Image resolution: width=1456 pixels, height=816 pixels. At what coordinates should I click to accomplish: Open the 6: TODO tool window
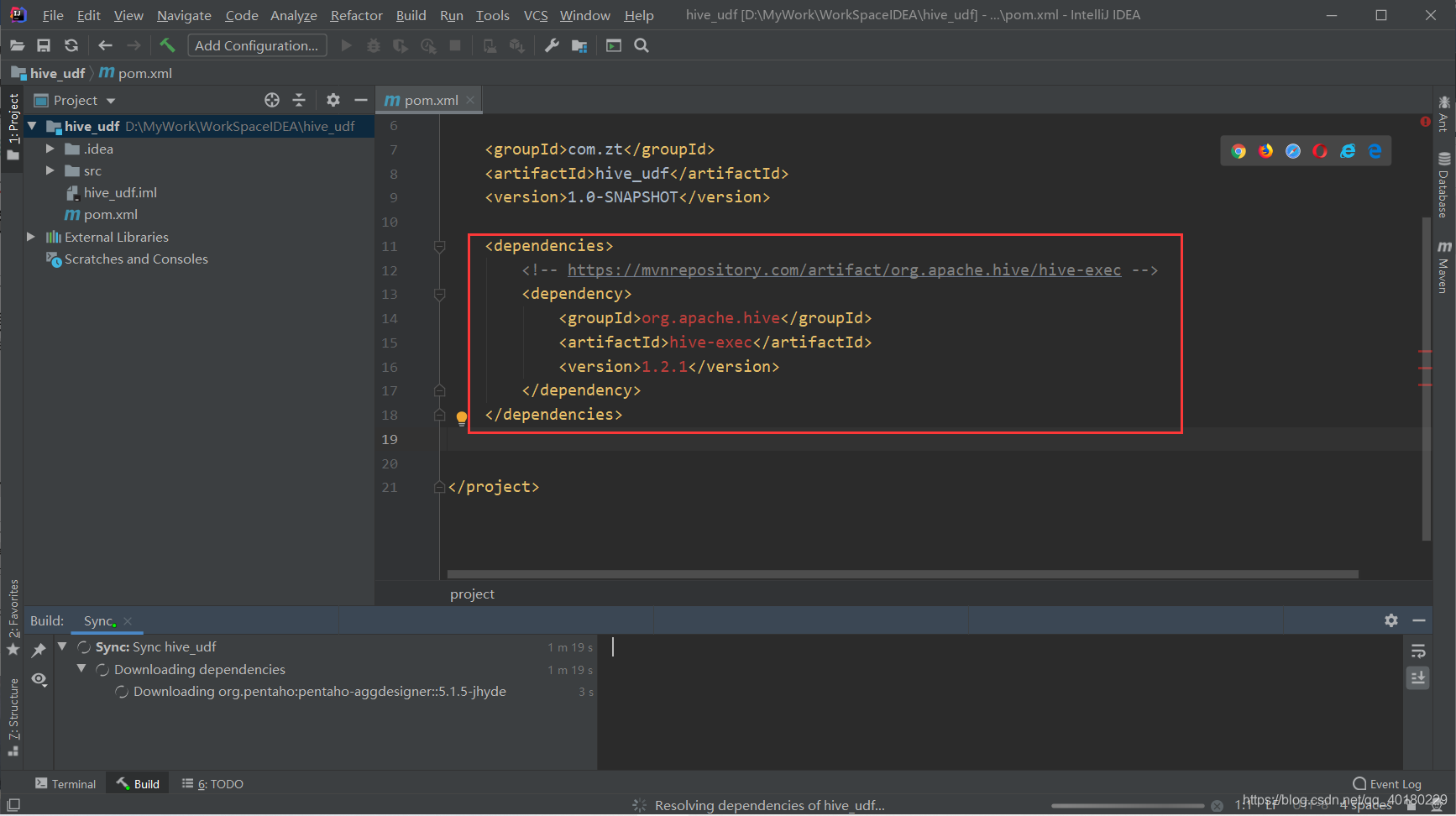213,783
